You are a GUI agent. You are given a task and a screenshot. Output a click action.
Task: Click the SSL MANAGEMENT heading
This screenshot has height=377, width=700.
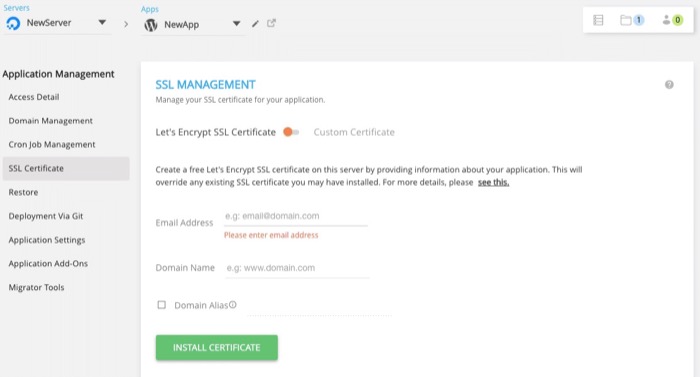click(x=205, y=84)
